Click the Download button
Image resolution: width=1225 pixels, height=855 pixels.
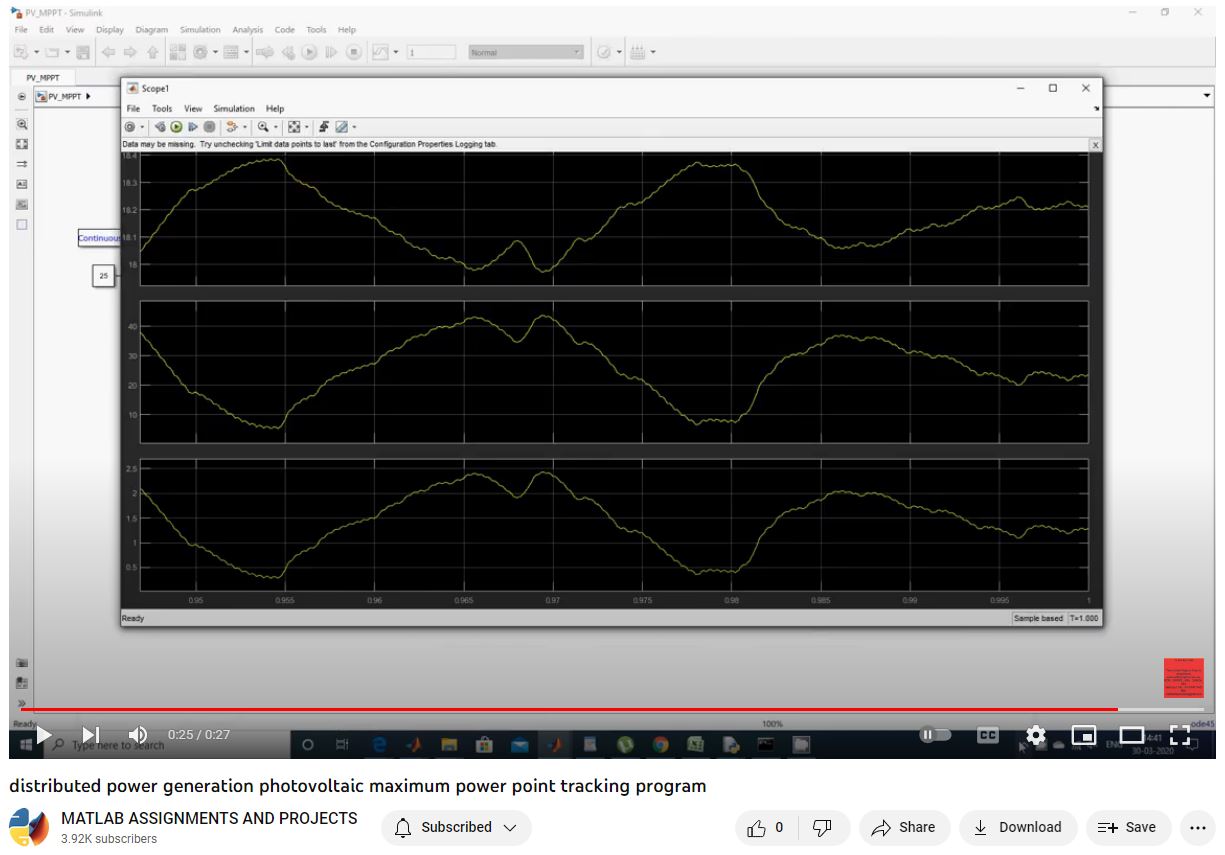pos(1018,827)
